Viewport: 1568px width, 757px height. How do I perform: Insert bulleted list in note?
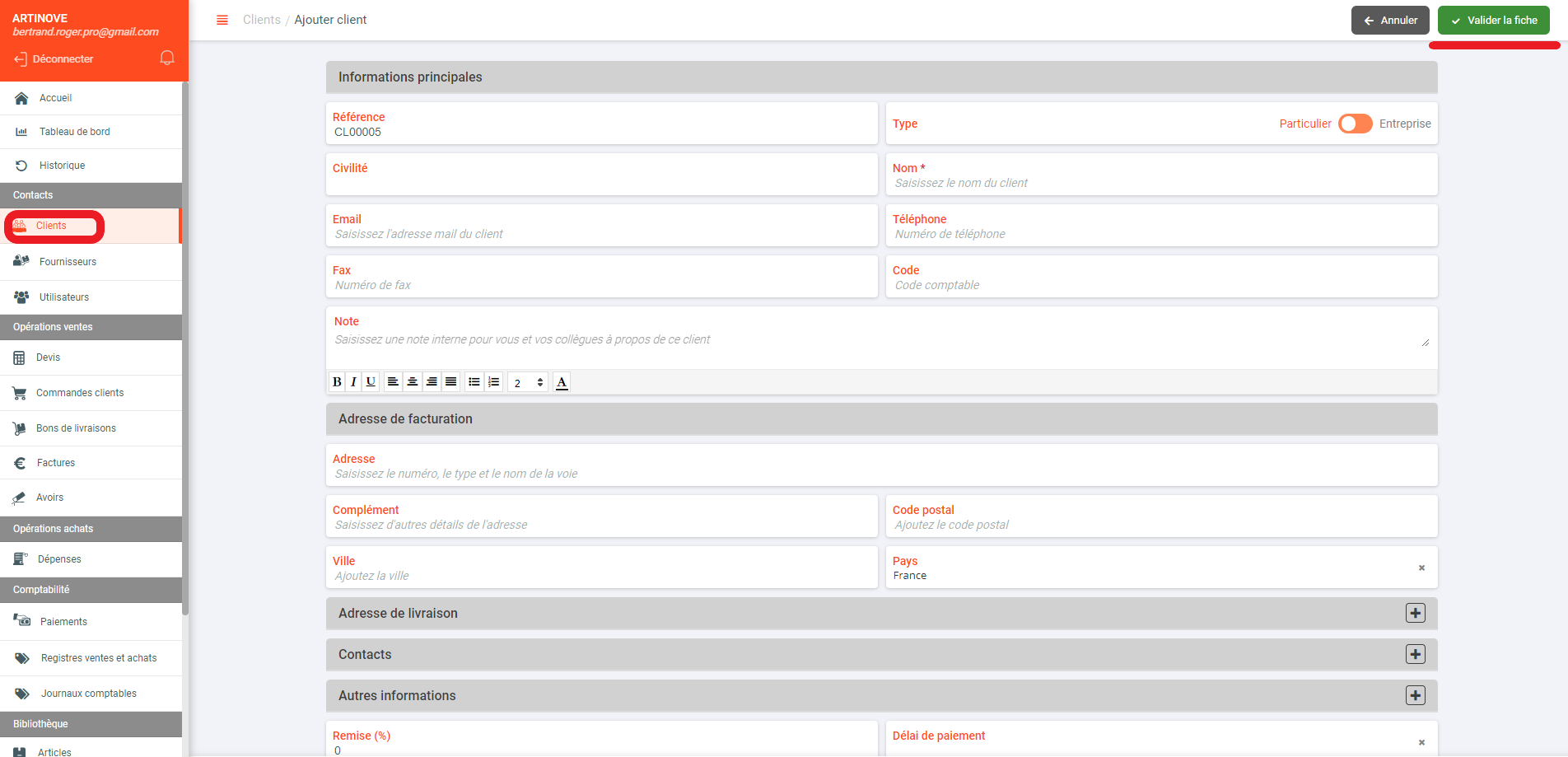coord(474,381)
